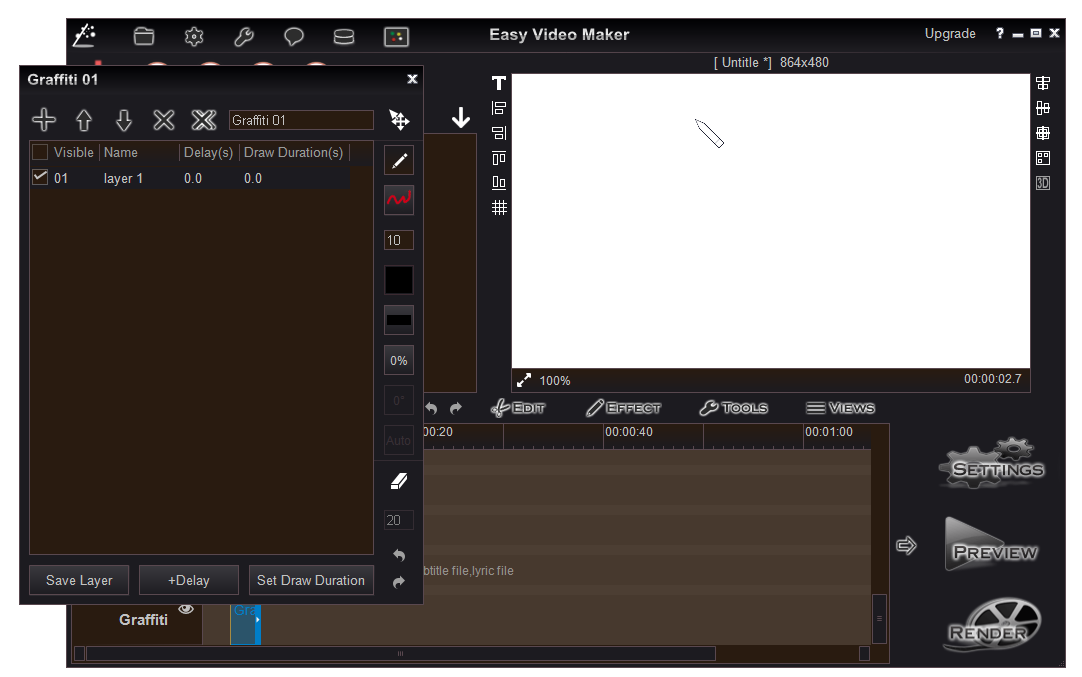The image size is (1082, 677).
Task: Toggle fullscreen expand icon under preview
Action: tap(524, 380)
